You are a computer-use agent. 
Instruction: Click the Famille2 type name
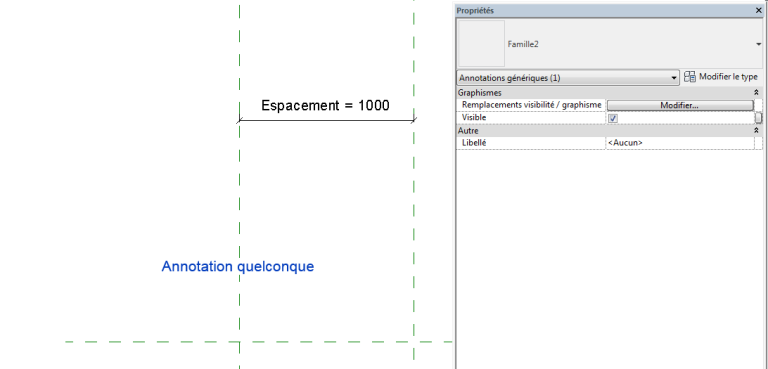click(x=523, y=44)
